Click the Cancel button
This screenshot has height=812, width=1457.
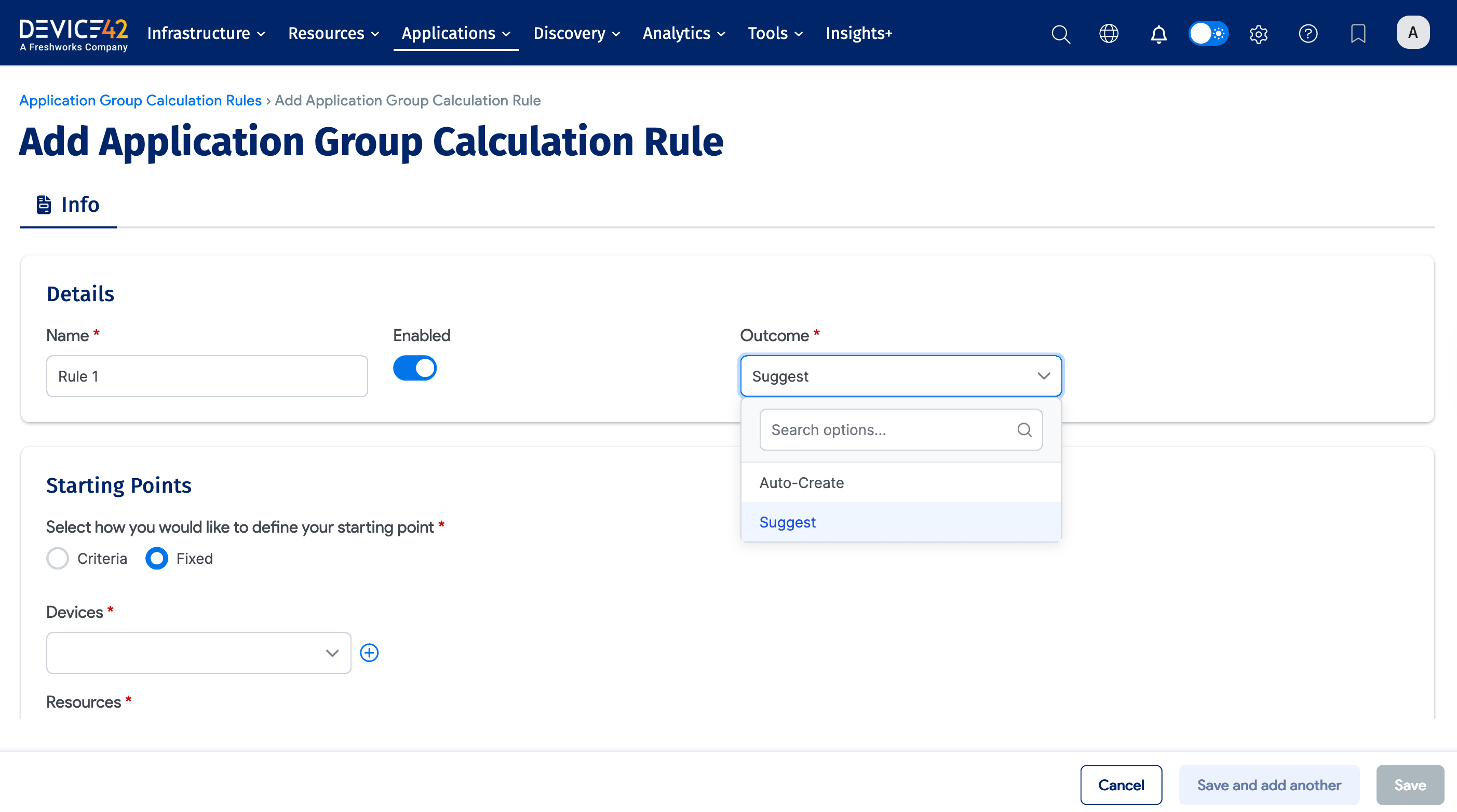(1121, 785)
